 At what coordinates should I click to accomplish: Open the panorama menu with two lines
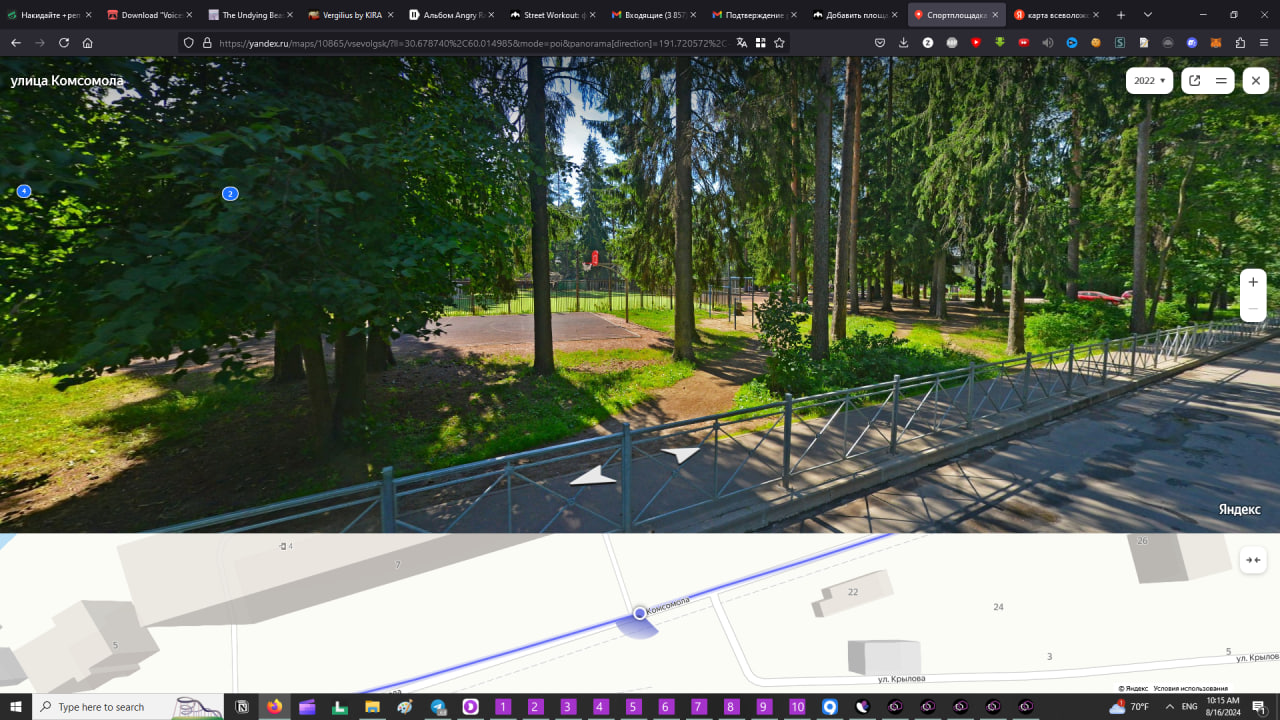[1221, 81]
